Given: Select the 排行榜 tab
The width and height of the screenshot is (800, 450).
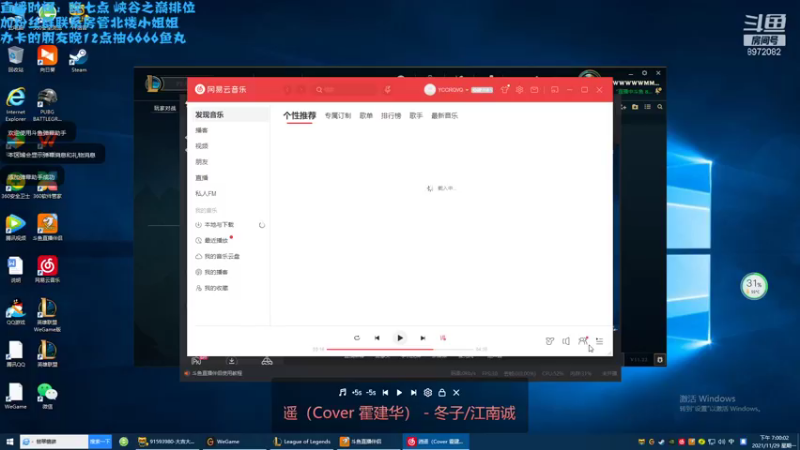Looking at the screenshot, I should point(391,116).
